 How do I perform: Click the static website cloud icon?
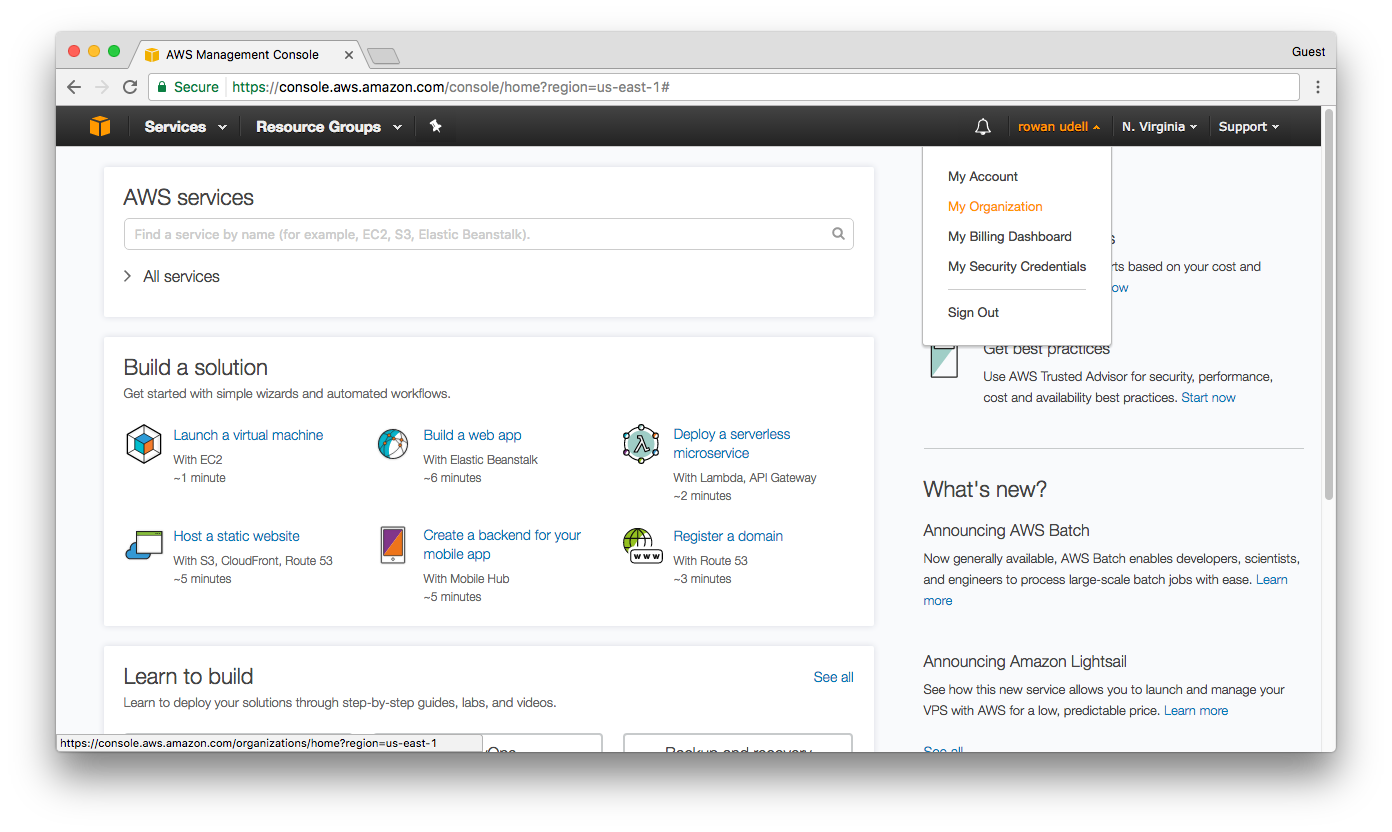pos(144,545)
